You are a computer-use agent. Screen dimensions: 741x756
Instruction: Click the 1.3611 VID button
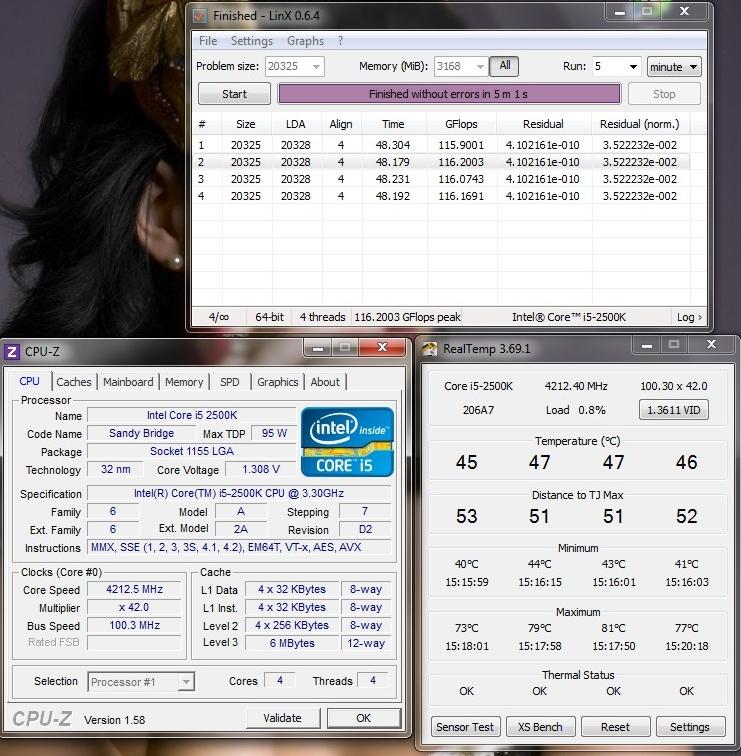click(674, 410)
